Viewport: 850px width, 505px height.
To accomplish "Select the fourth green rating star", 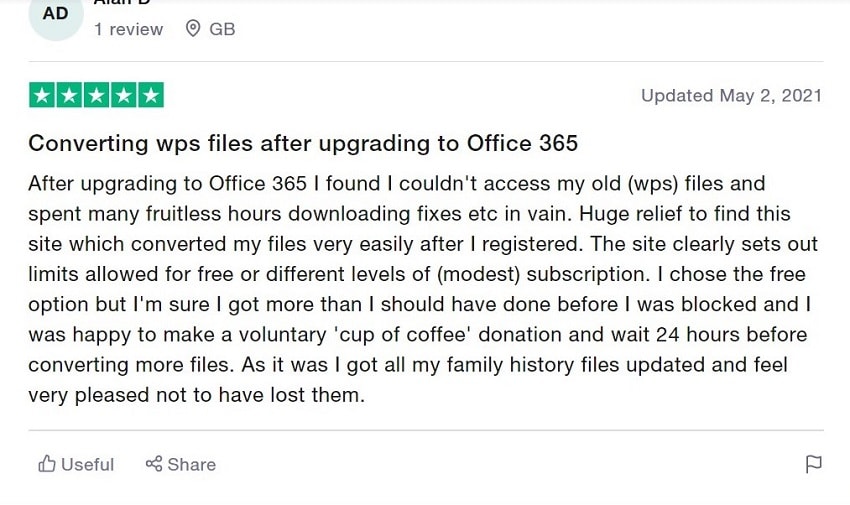I will click(x=123, y=96).
